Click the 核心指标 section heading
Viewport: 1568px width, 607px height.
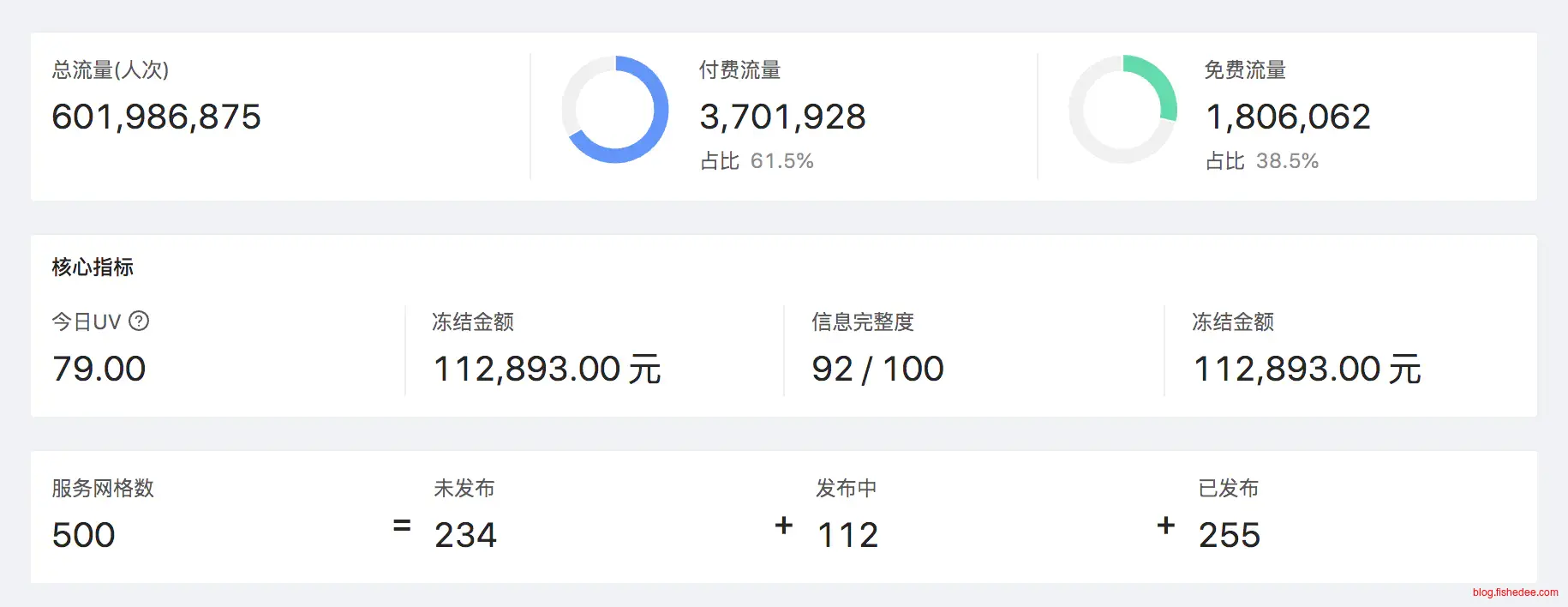(93, 267)
